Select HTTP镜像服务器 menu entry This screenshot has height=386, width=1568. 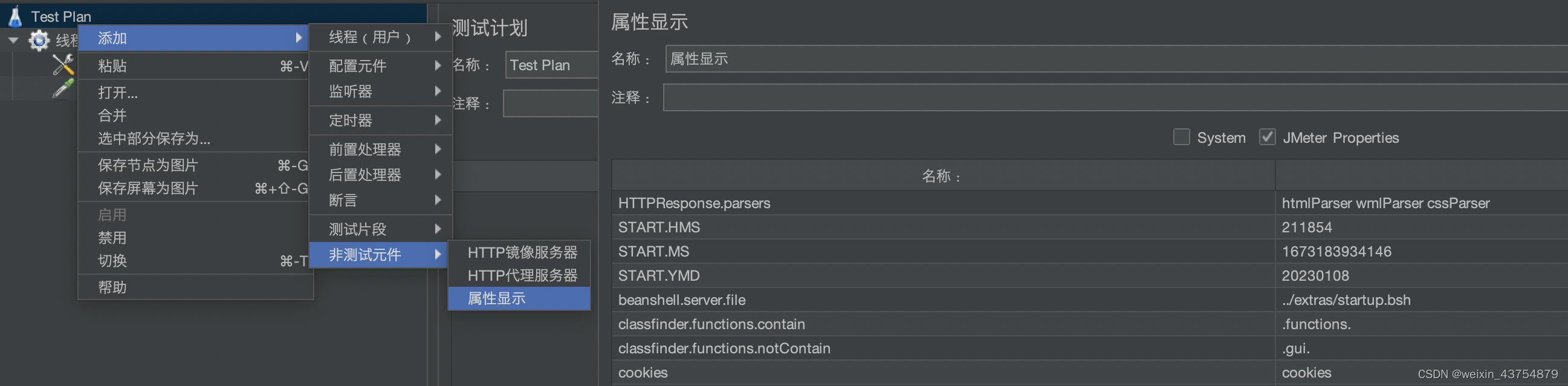point(522,252)
